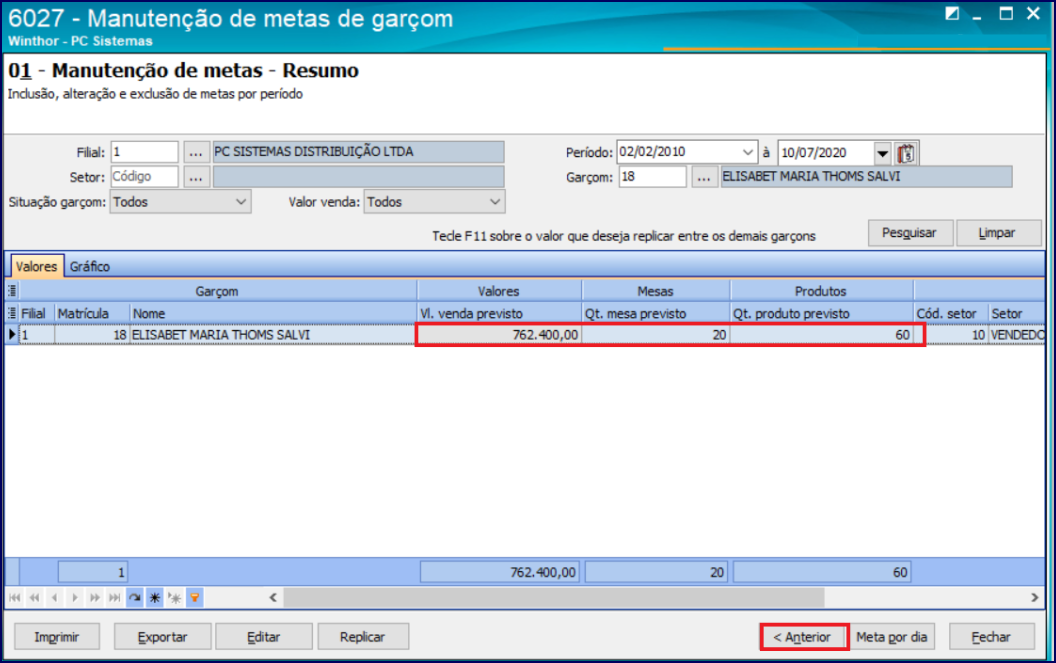Open Meta por dia button
This screenshot has width=1056, height=663.
coord(892,637)
